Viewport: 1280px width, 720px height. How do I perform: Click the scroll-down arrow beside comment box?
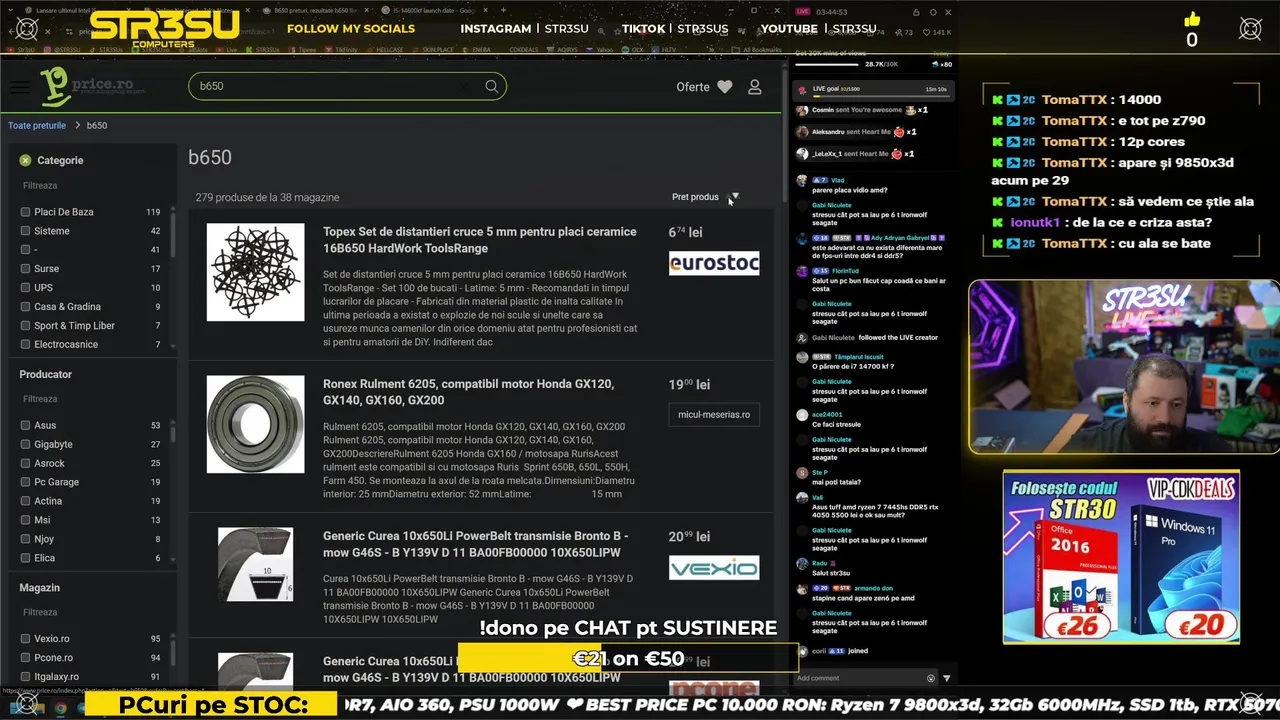pyautogui.click(x=947, y=678)
